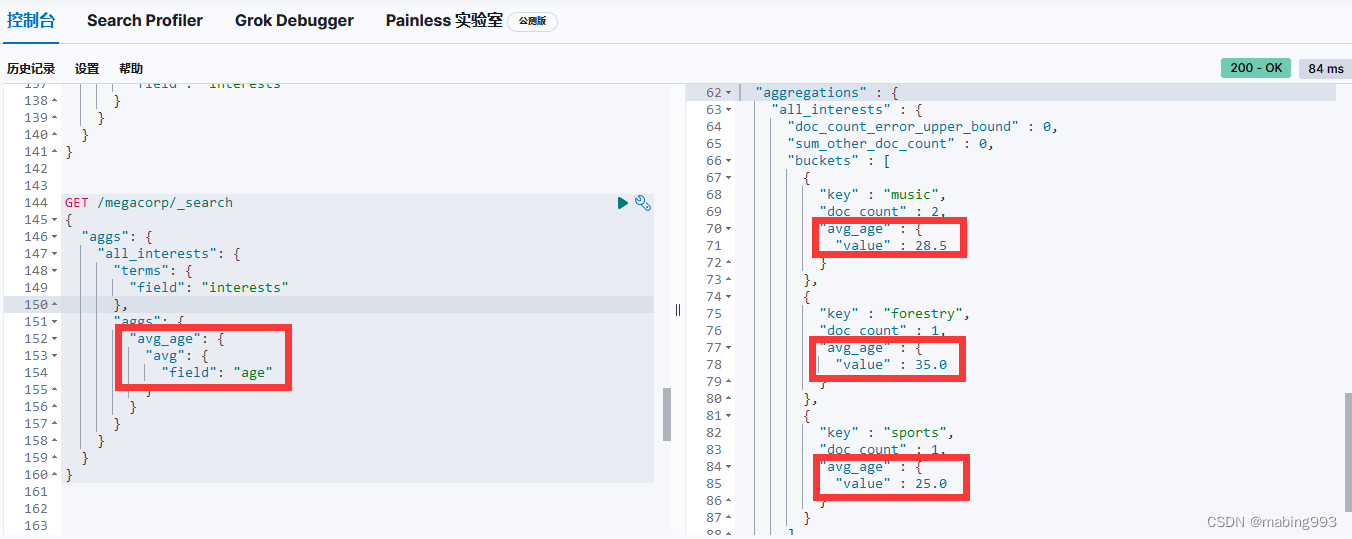Viewport: 1352px width, 539px height.
Task: Click the 公测版 beta badge
Action: tap(532, 21)
